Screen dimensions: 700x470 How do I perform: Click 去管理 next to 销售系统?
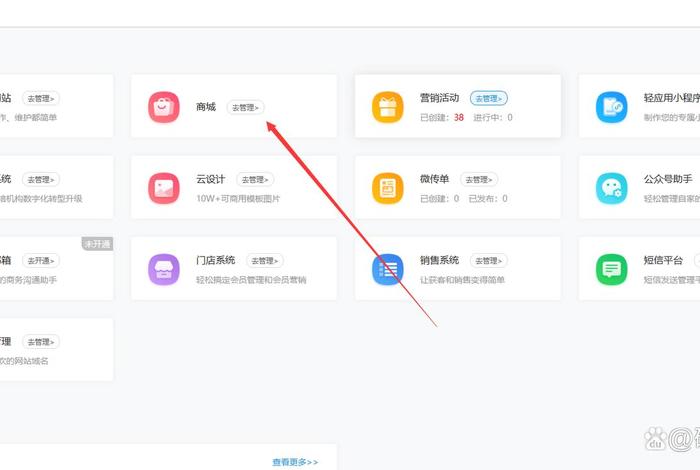(488, 261)
